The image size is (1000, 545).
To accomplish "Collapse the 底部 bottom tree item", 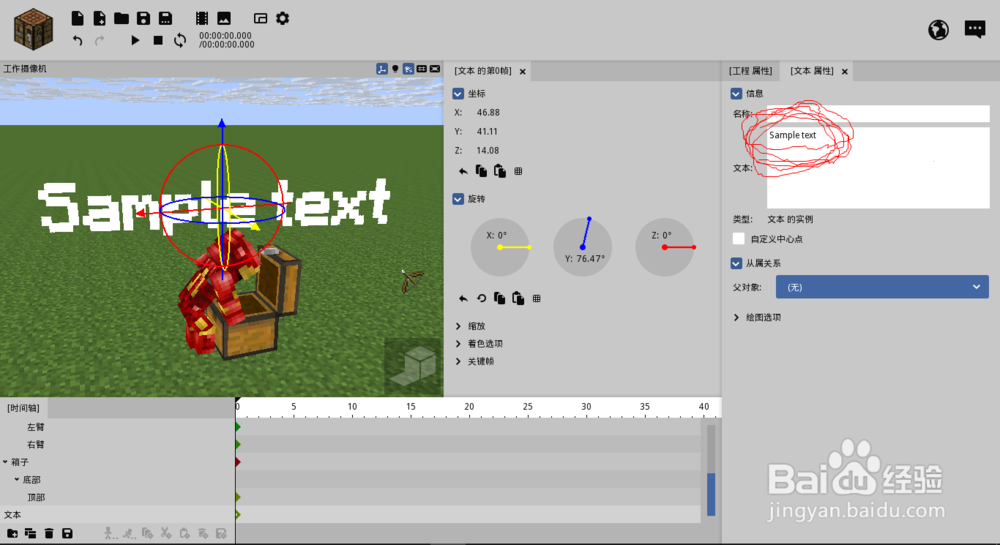I will click(17, 479).
